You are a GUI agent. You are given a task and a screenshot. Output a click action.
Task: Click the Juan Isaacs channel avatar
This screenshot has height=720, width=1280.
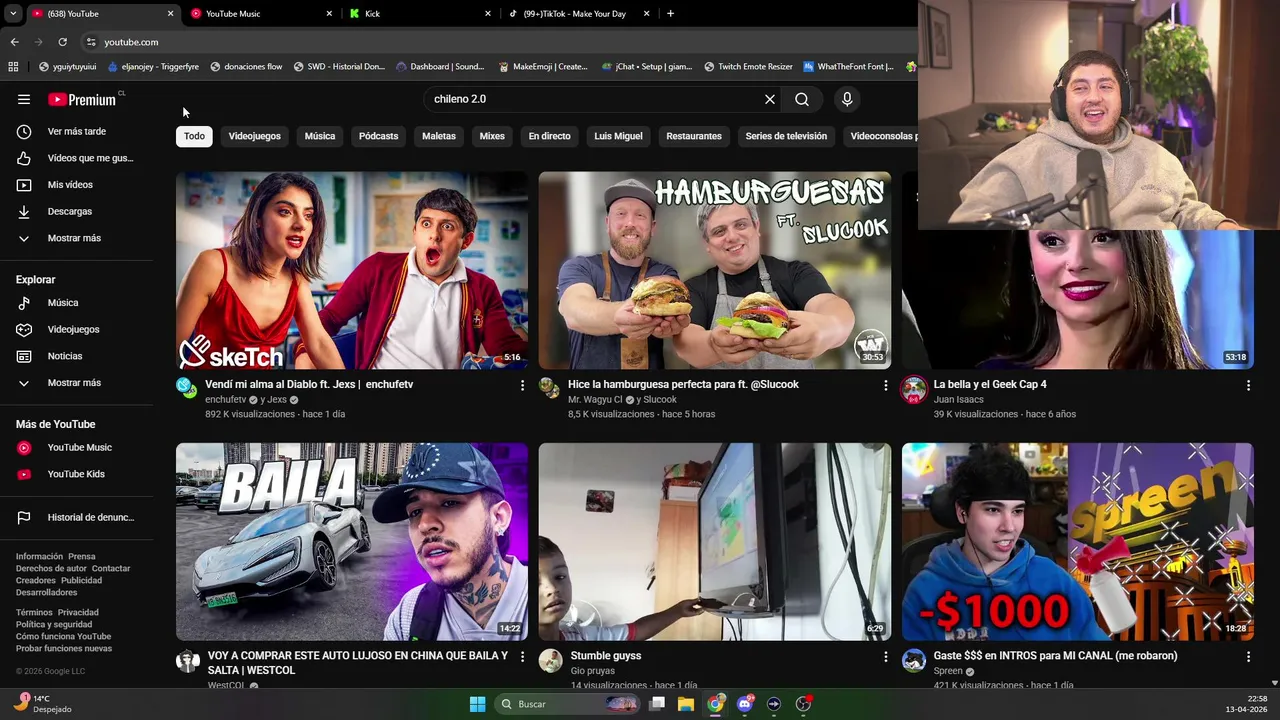click(914, 390)
